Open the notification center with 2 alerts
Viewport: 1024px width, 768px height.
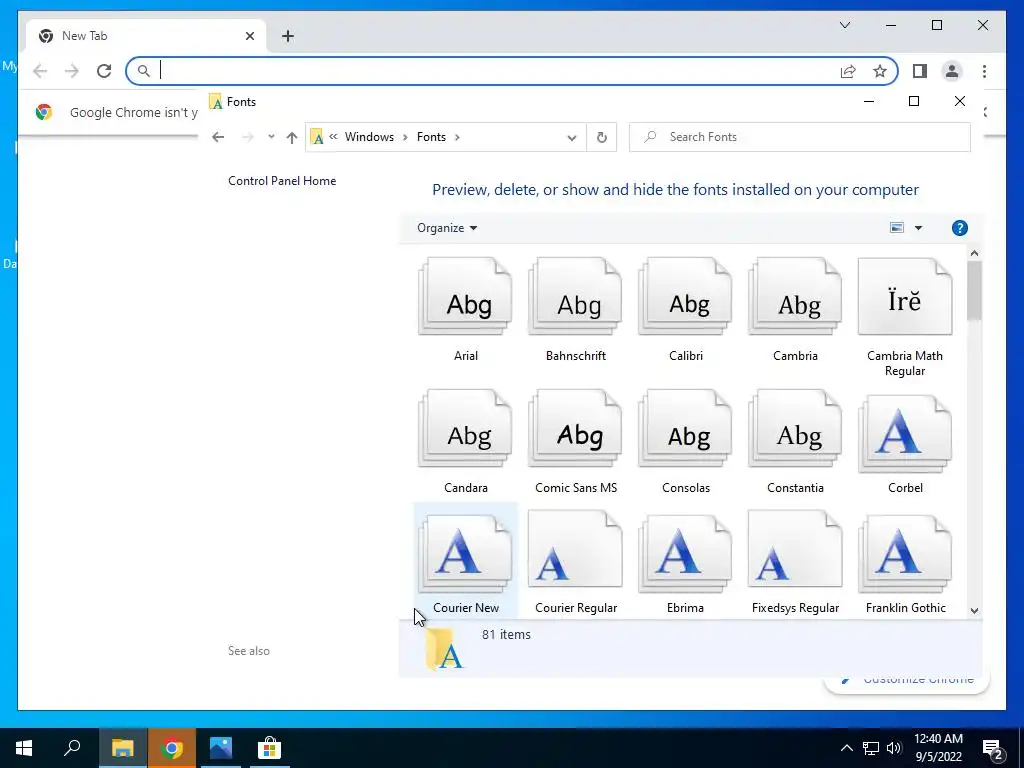(993, 749)
